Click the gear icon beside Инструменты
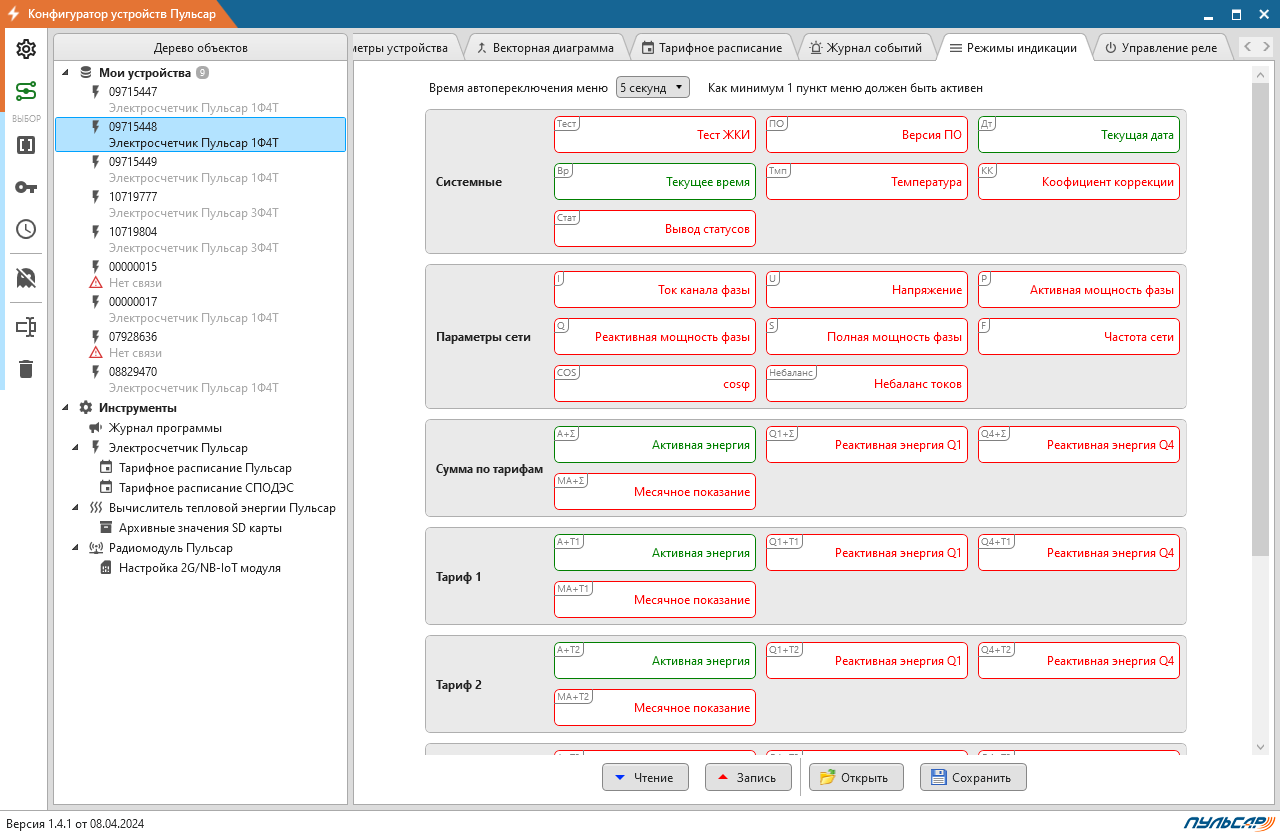Image resolution: width=1280 pixels, height=836 pixels. coord(85,408)
